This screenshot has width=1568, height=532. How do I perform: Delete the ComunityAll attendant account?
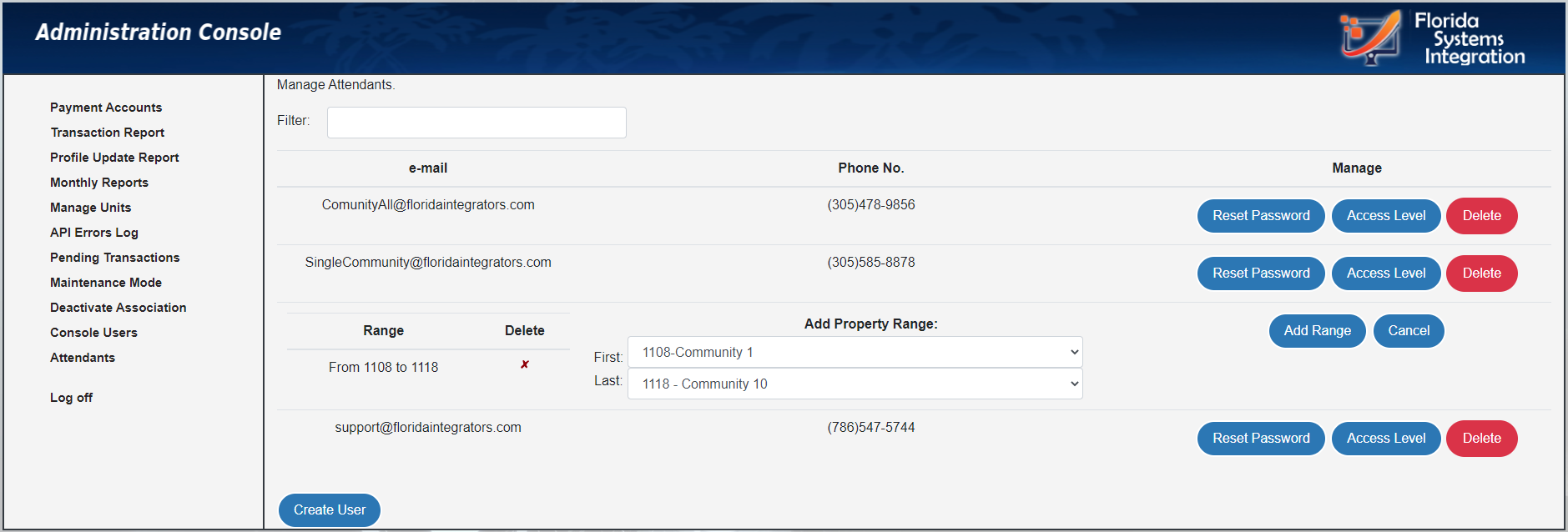click(x=1481, y=216)
